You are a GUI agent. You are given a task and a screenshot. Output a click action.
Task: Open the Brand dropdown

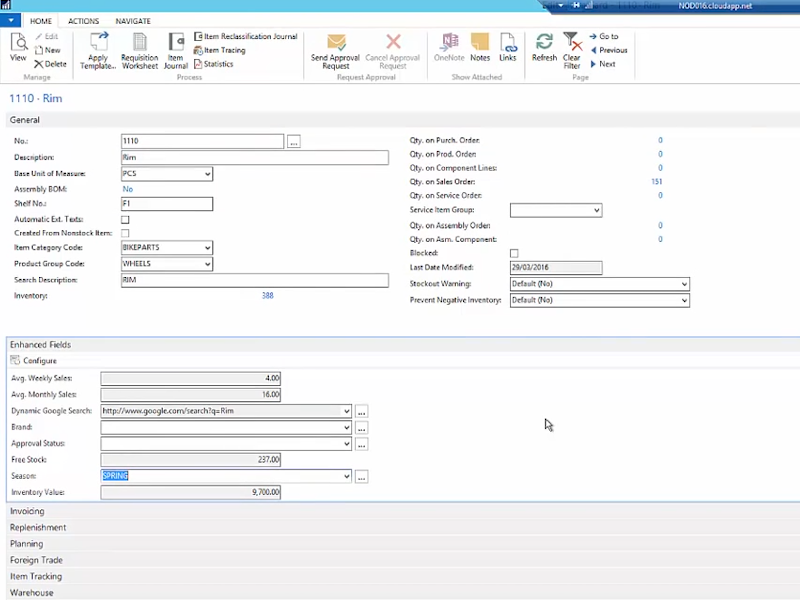pos(347,428)
